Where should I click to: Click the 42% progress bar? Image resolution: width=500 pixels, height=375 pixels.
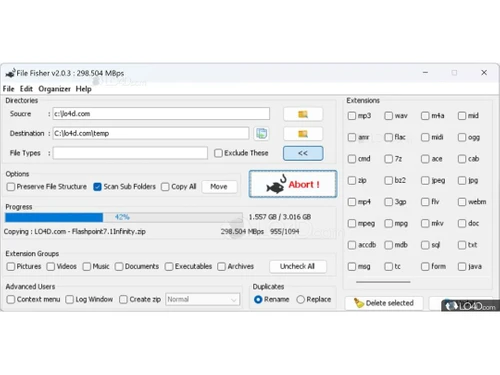[124, 217]
